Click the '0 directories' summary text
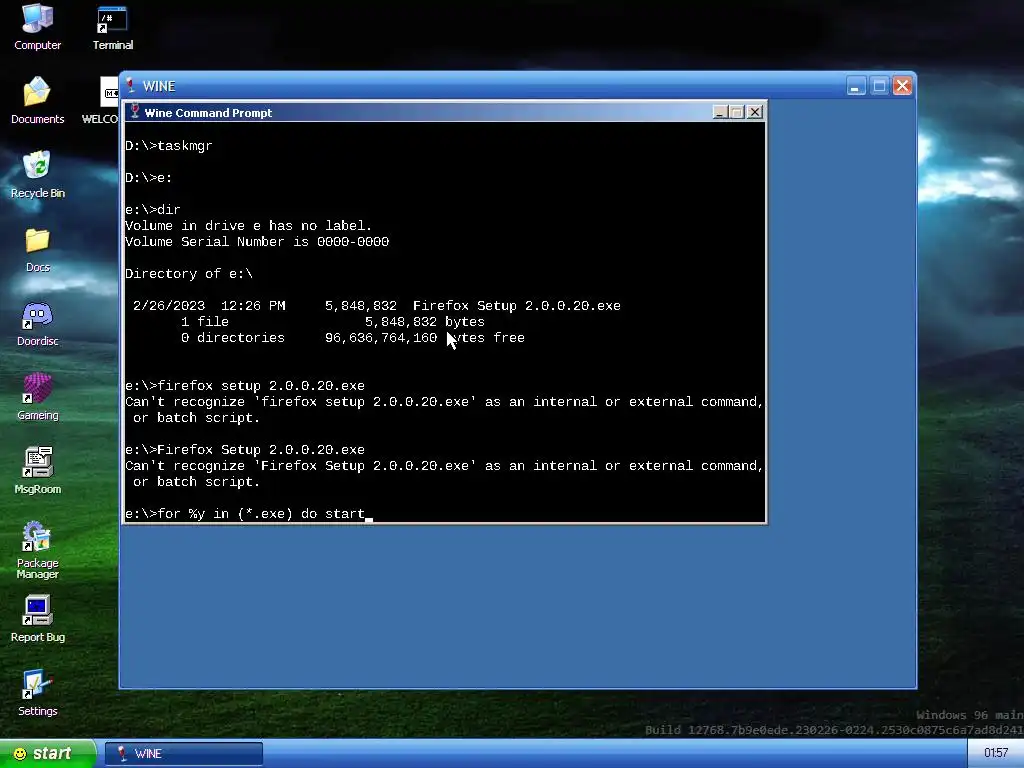 click(x=232, y=338)
